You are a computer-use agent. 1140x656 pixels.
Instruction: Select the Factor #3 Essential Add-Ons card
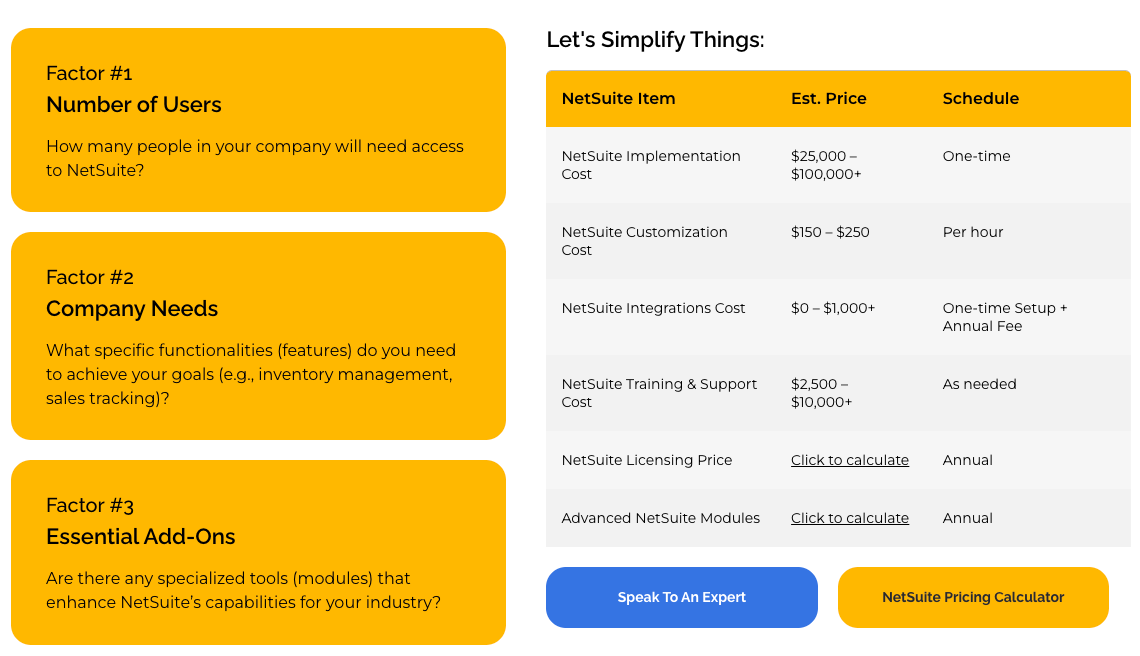[257, 552]
